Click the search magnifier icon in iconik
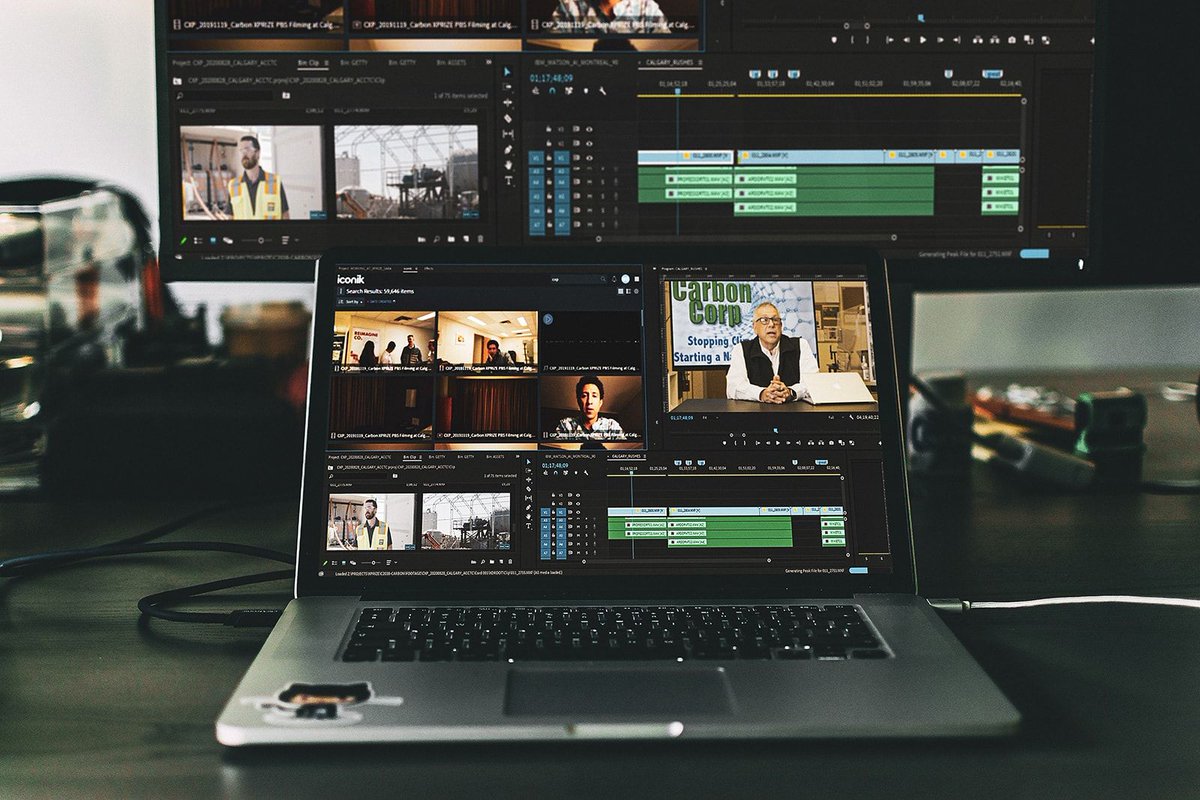 point(603,279)
